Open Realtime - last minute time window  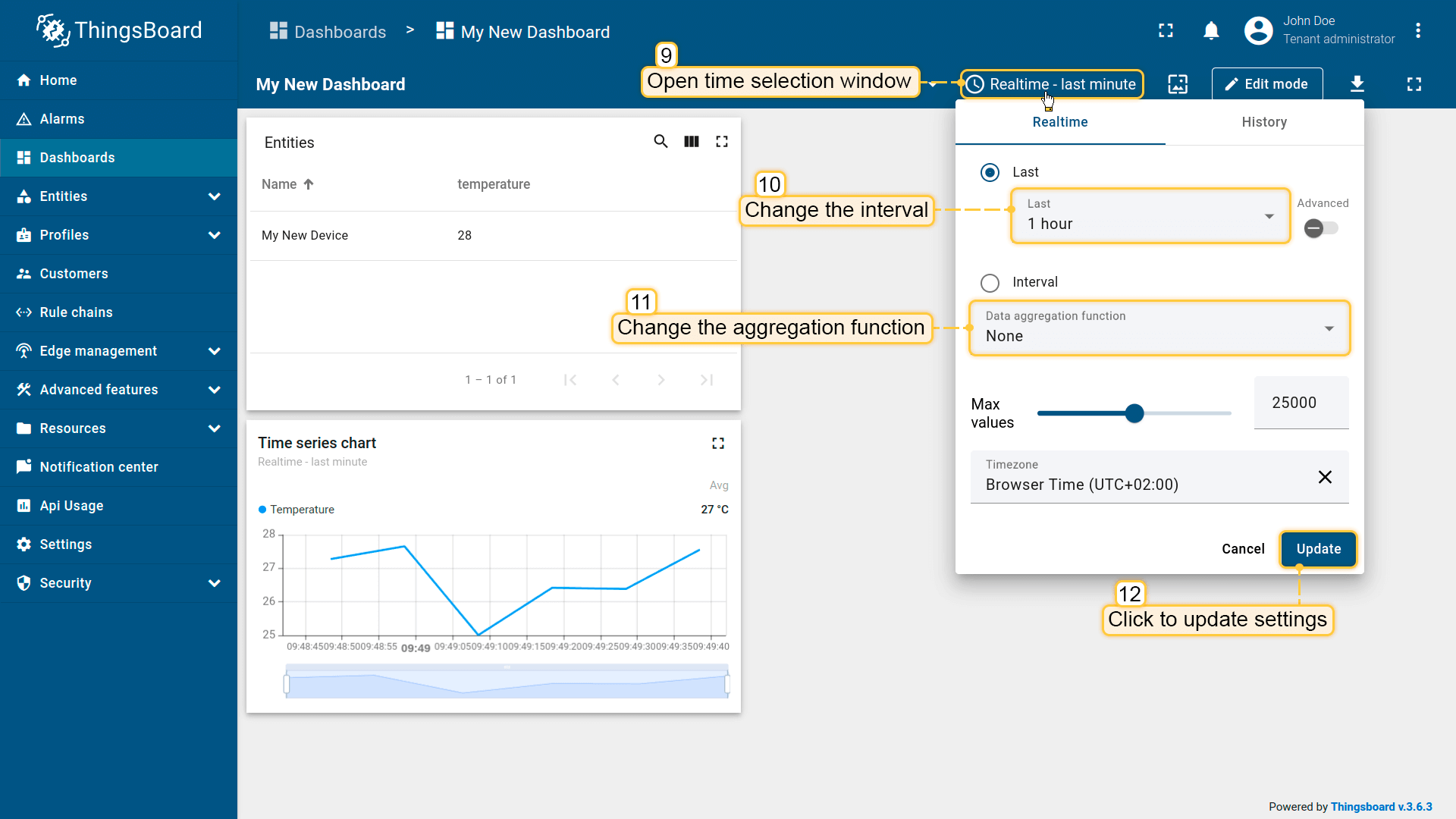pos(1052,84)
